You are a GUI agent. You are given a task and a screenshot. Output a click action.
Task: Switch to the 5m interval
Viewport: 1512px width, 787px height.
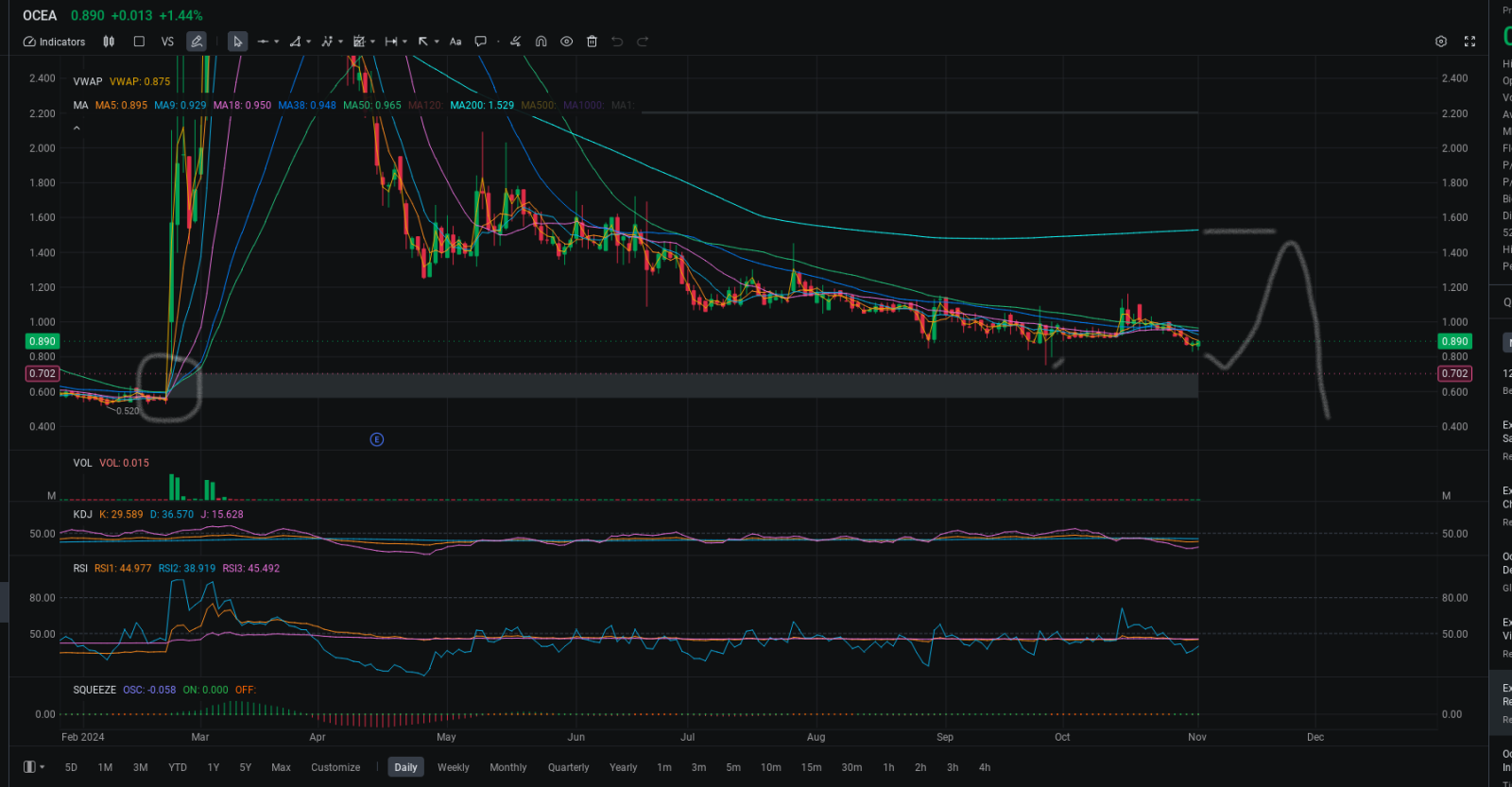tap(733, 767)
